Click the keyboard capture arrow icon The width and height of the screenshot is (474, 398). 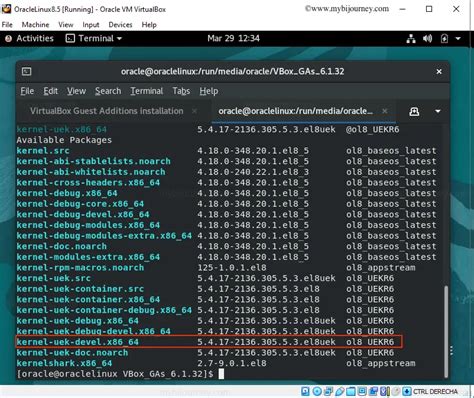(x=407, y=391)
